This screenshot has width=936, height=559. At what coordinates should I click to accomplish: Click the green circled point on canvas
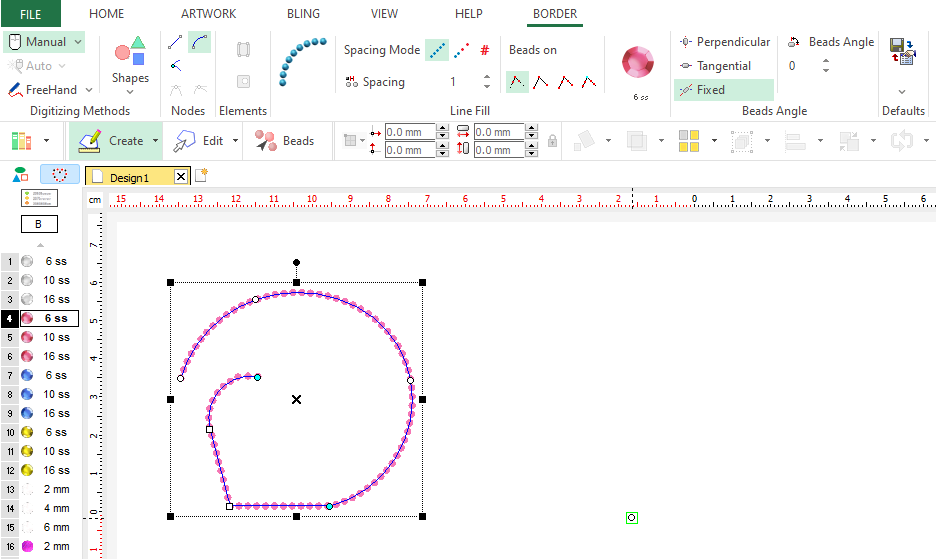point(632,518)
